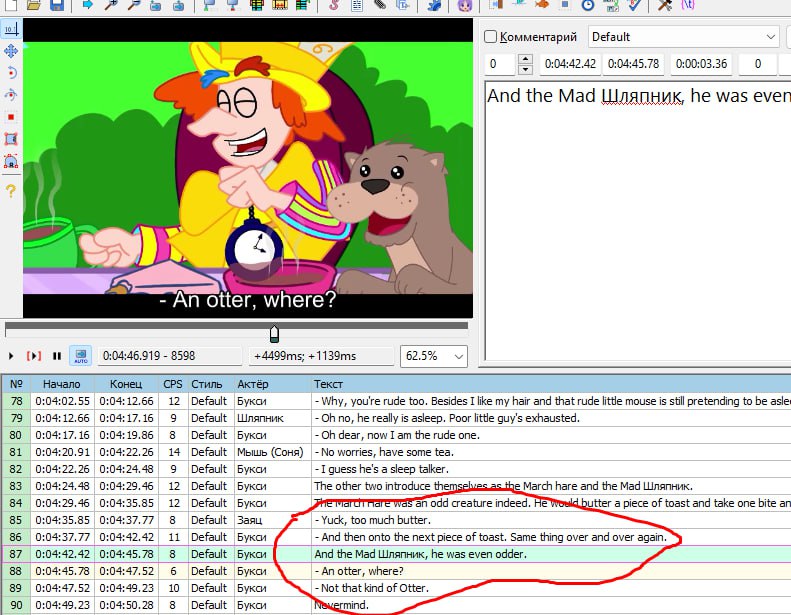Open visual typesetting help question mark
Screen dimensions: 791x615
(11, 190)
